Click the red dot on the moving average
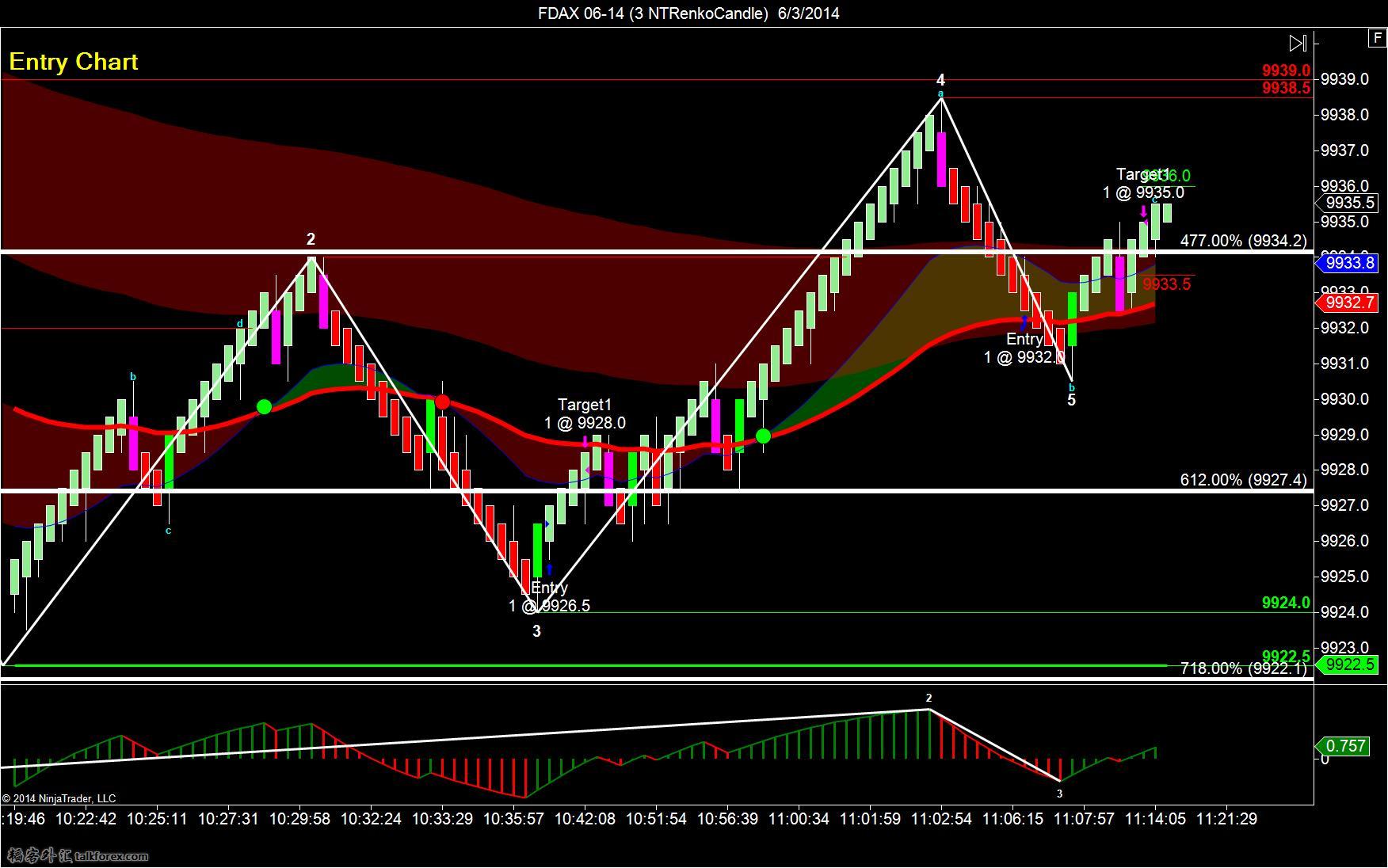 point(442,402)
